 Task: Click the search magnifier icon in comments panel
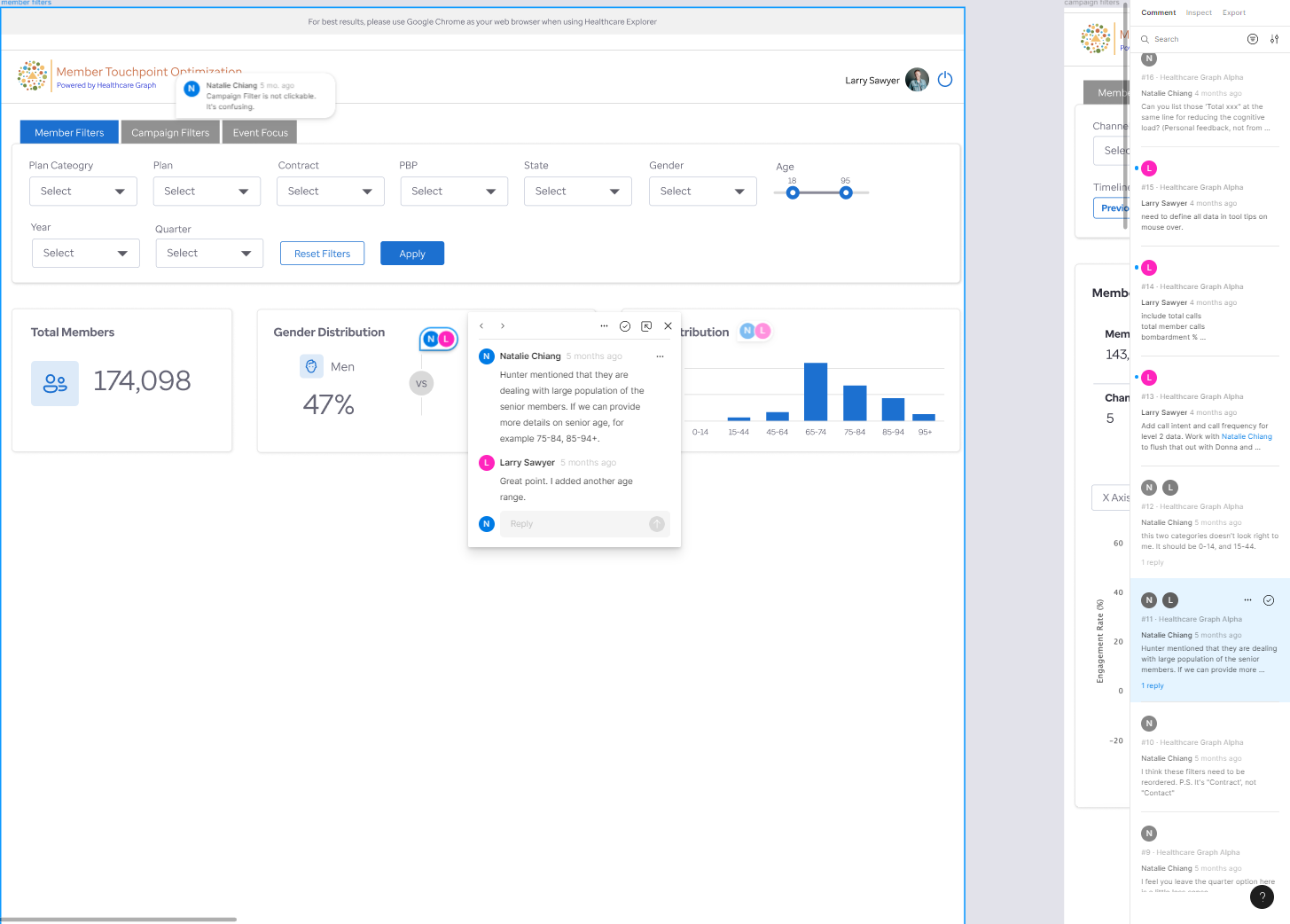(1145, 39)
